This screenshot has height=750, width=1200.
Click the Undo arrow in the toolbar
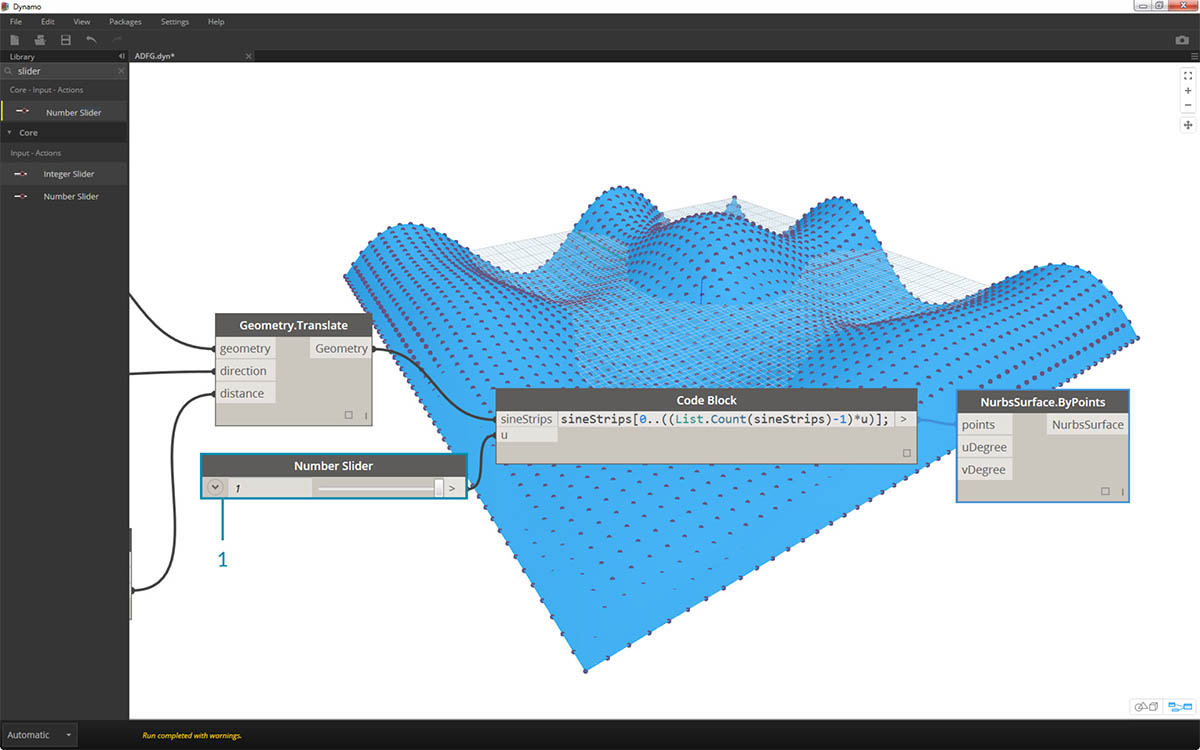[92, 40]
